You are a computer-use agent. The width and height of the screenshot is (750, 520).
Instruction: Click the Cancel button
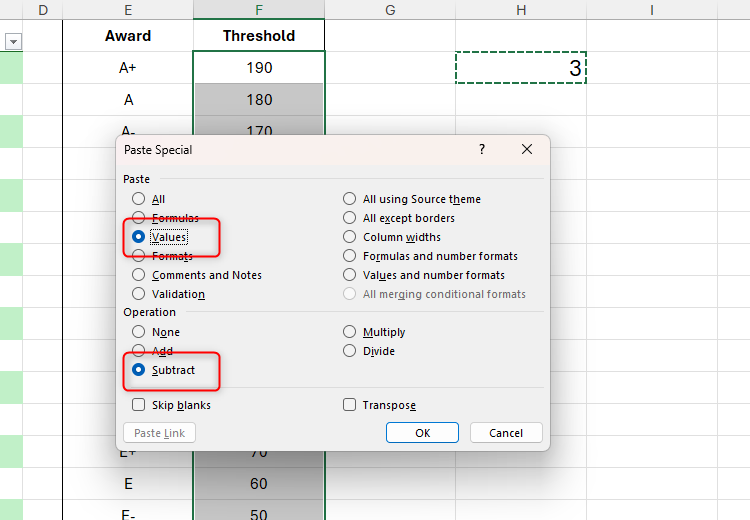point(505,433)
